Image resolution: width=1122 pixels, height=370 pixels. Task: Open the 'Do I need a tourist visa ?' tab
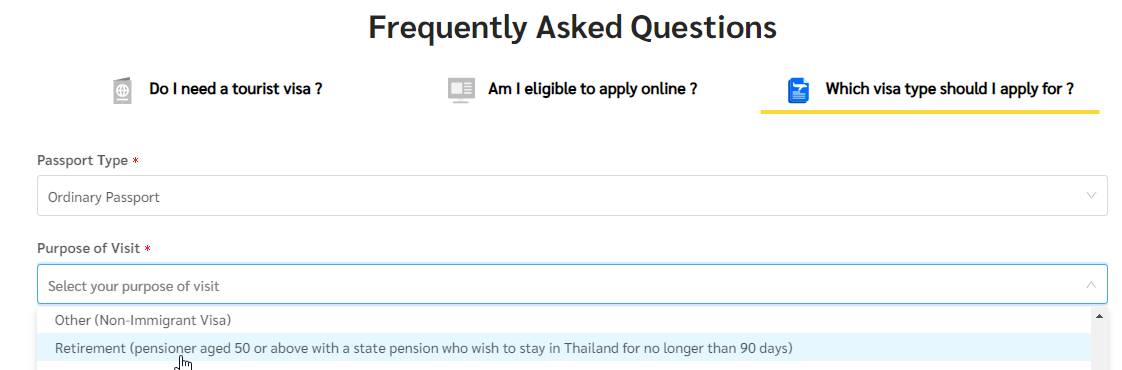tap(235, 89)
